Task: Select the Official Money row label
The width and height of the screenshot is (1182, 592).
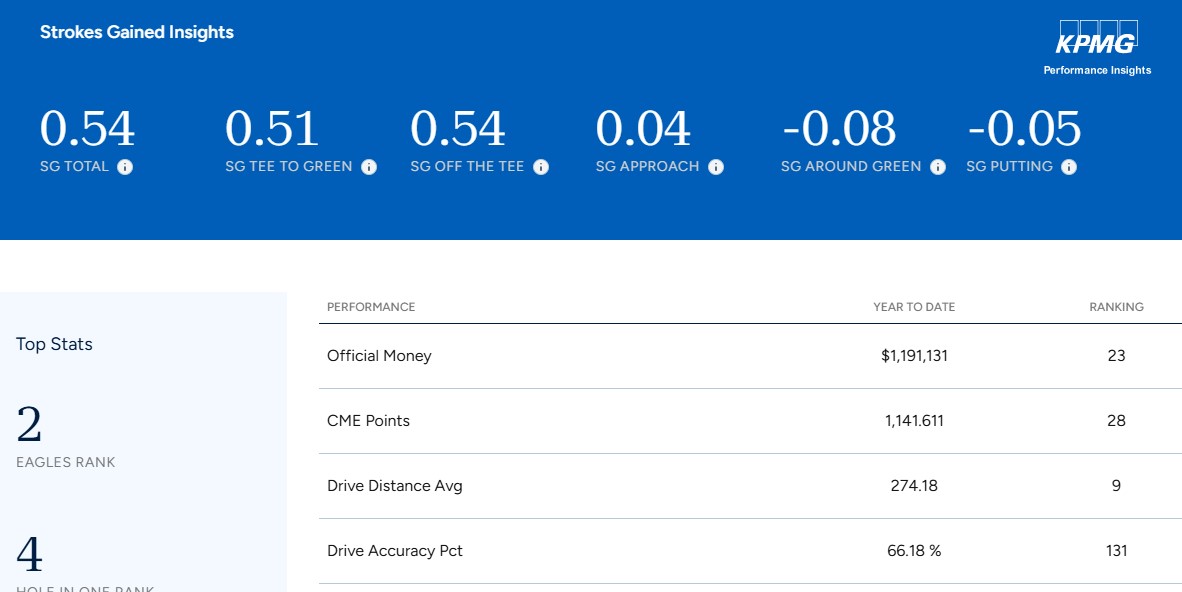Action: 379,356
